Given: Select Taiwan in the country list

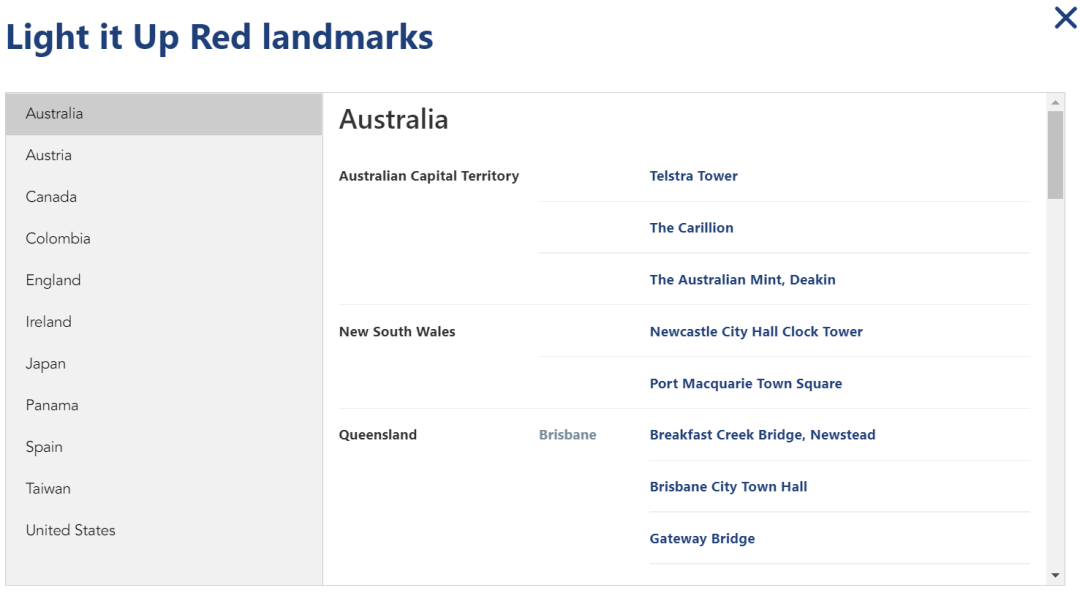Looking at the screenshot, I should [164, 488].
